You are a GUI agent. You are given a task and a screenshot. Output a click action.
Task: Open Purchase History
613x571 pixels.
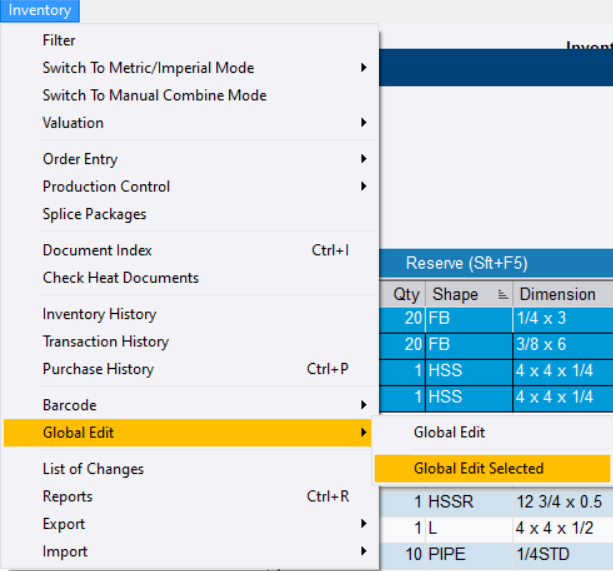point(98,369)
